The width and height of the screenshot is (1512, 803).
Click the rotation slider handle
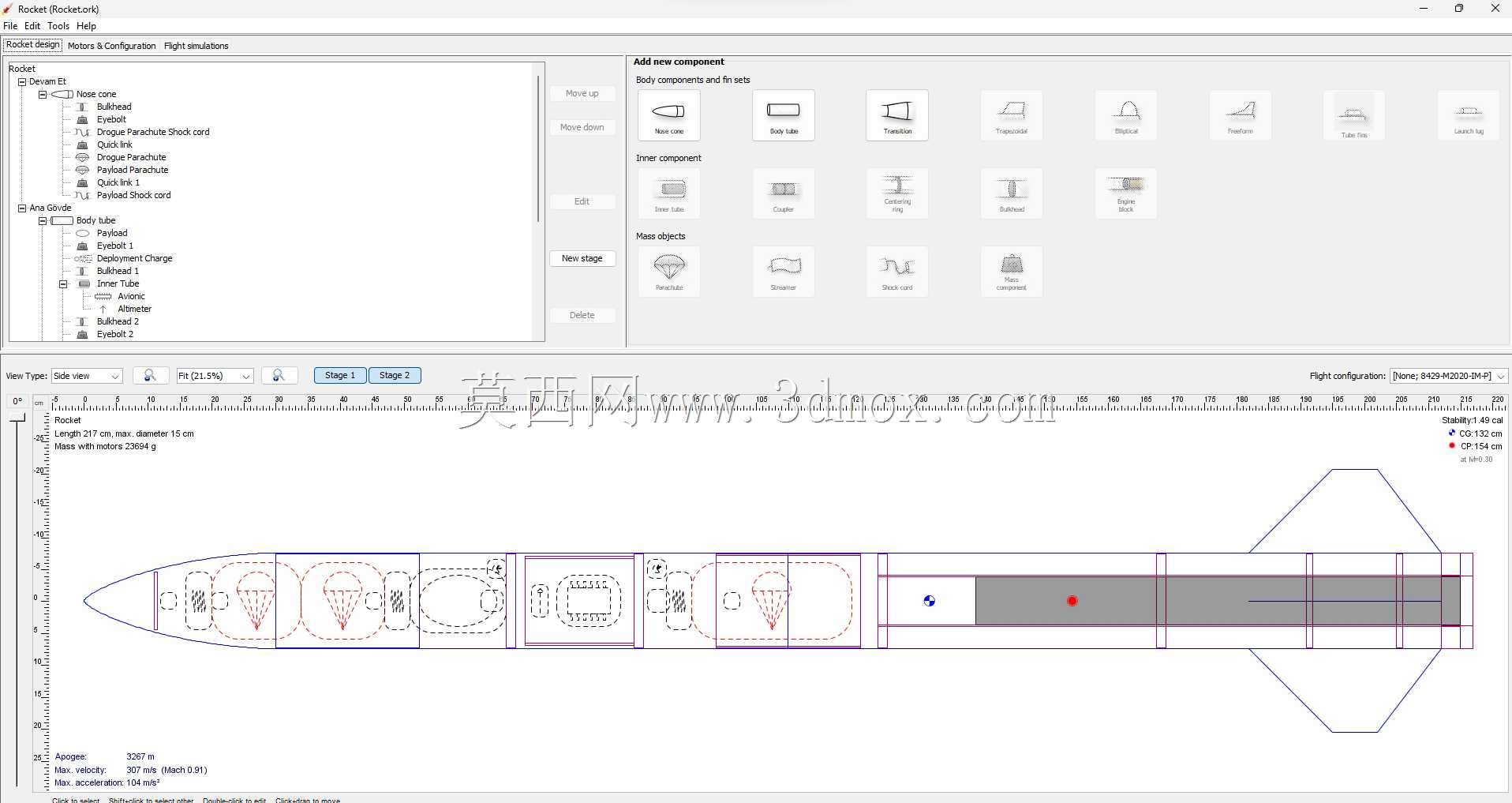[x=17, y=418]
